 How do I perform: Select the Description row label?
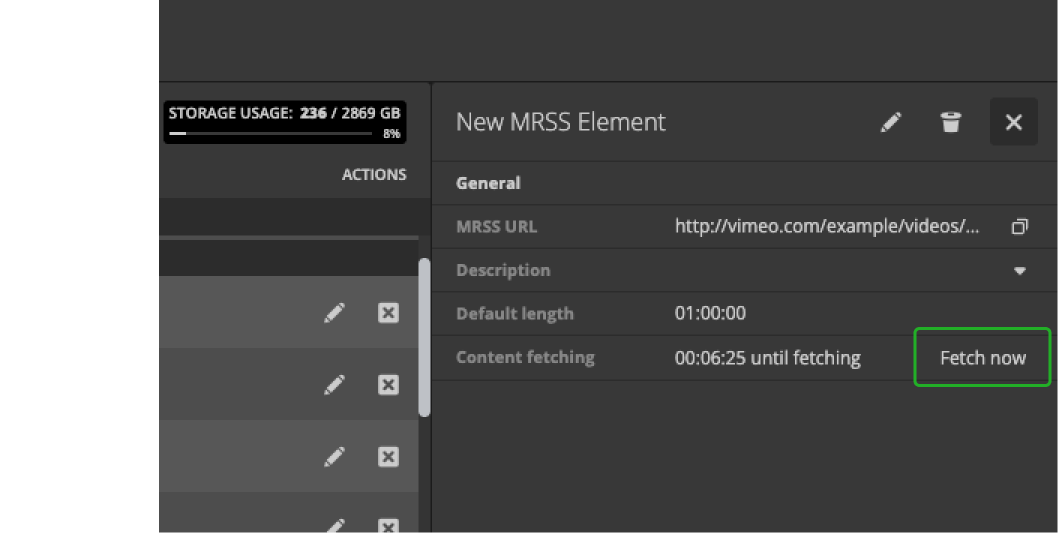(503, 270)
